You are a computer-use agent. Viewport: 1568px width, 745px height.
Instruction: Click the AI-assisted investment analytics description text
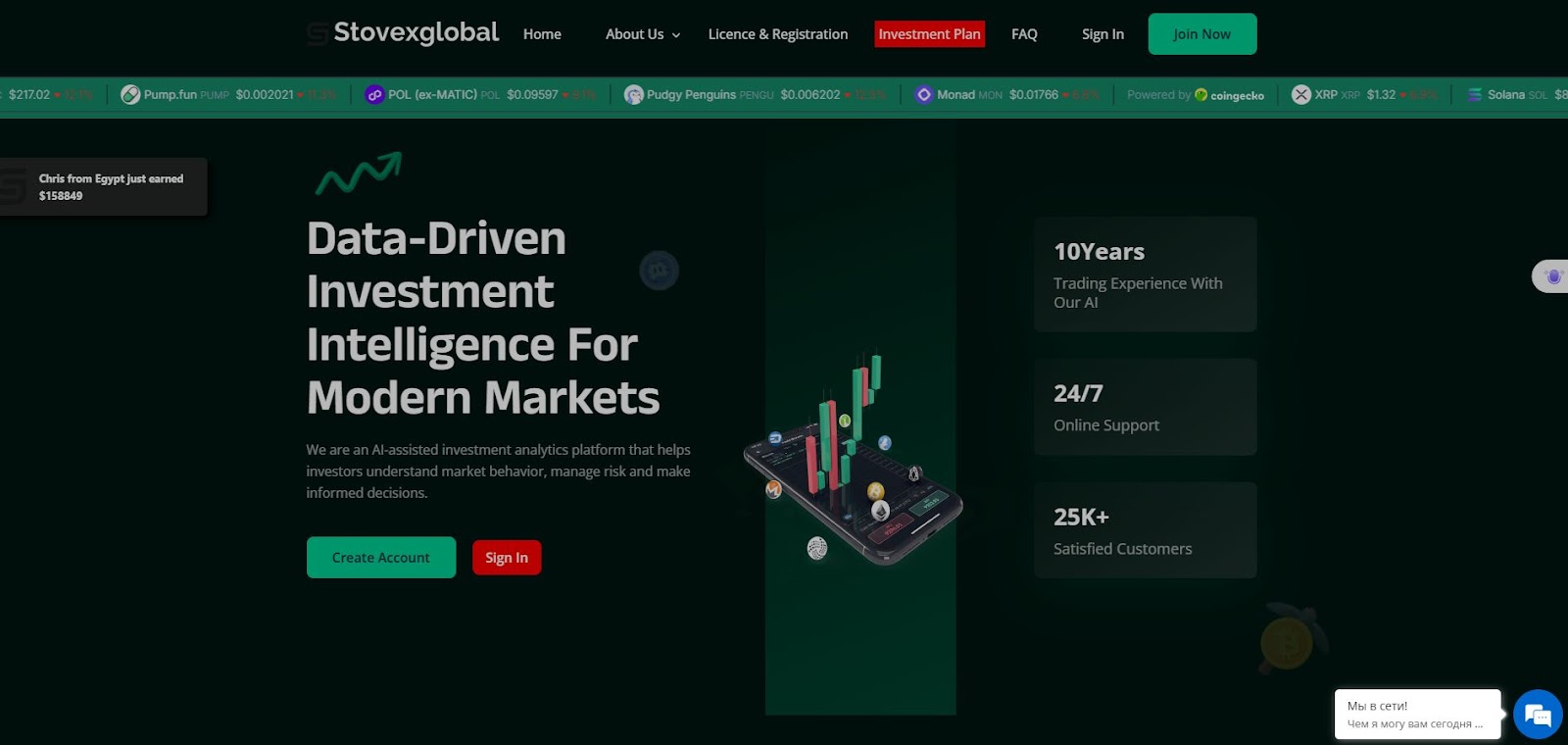coord(498,472)
